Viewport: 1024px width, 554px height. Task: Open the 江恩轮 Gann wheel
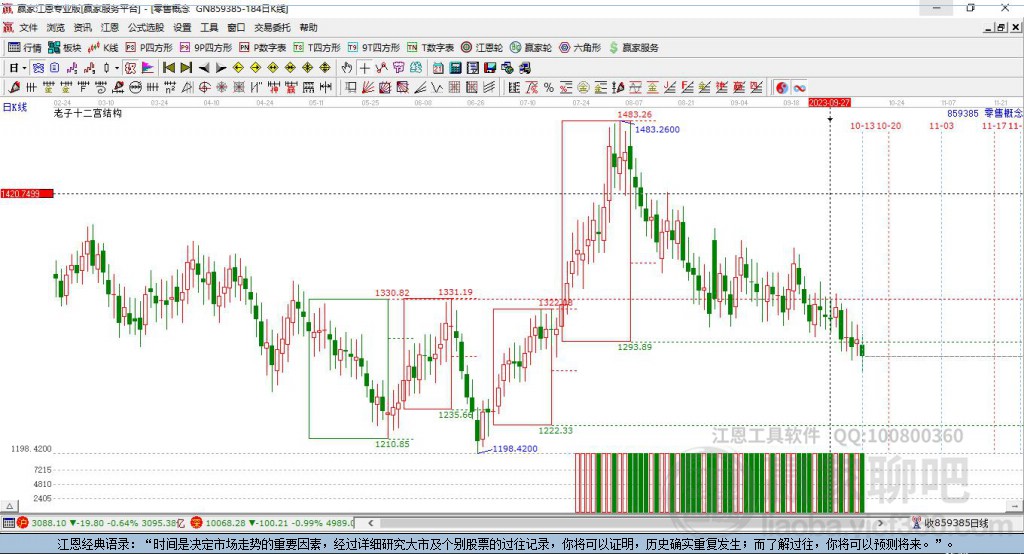[482, 48]
